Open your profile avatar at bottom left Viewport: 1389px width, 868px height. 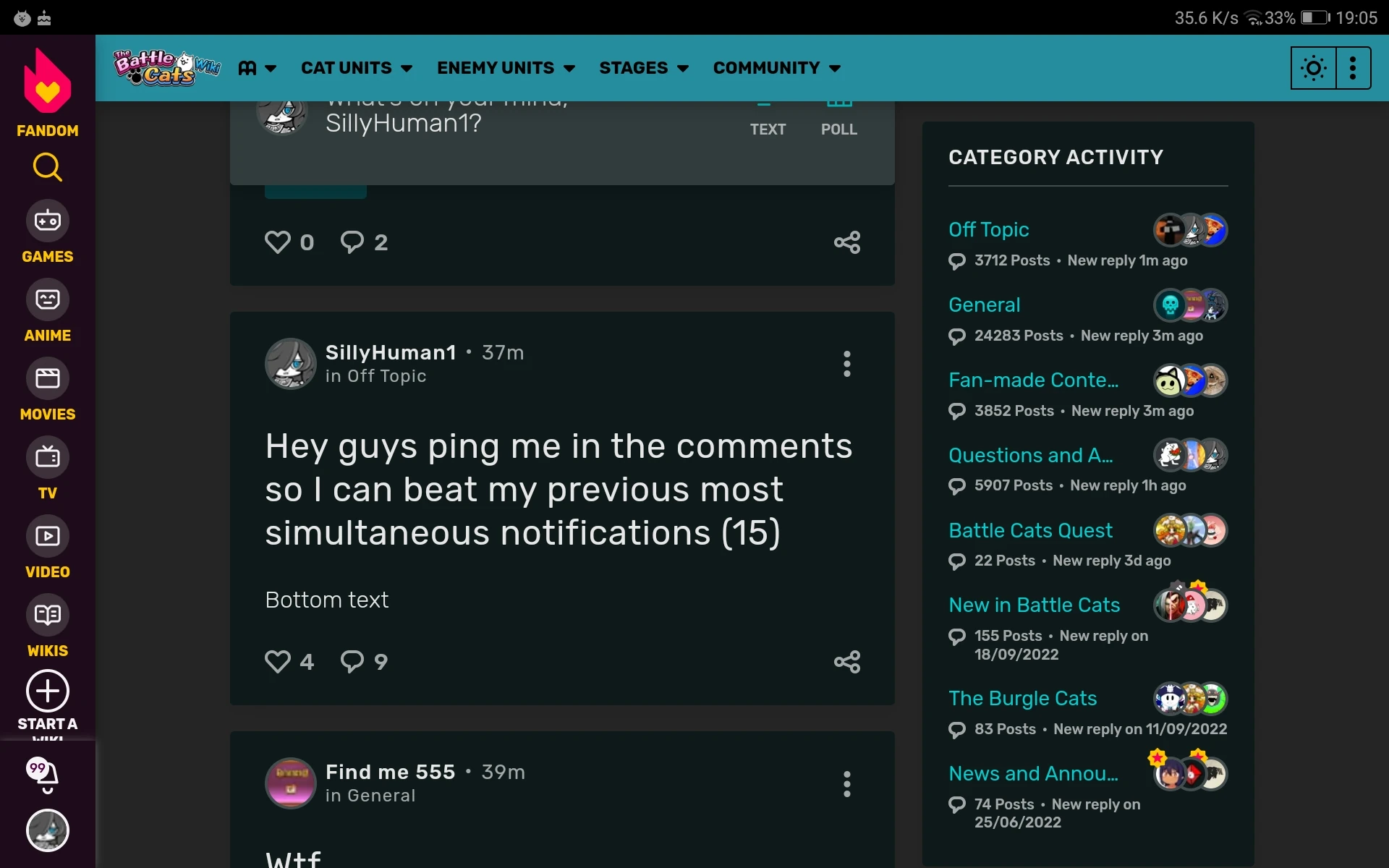click(x=47, y=830)
